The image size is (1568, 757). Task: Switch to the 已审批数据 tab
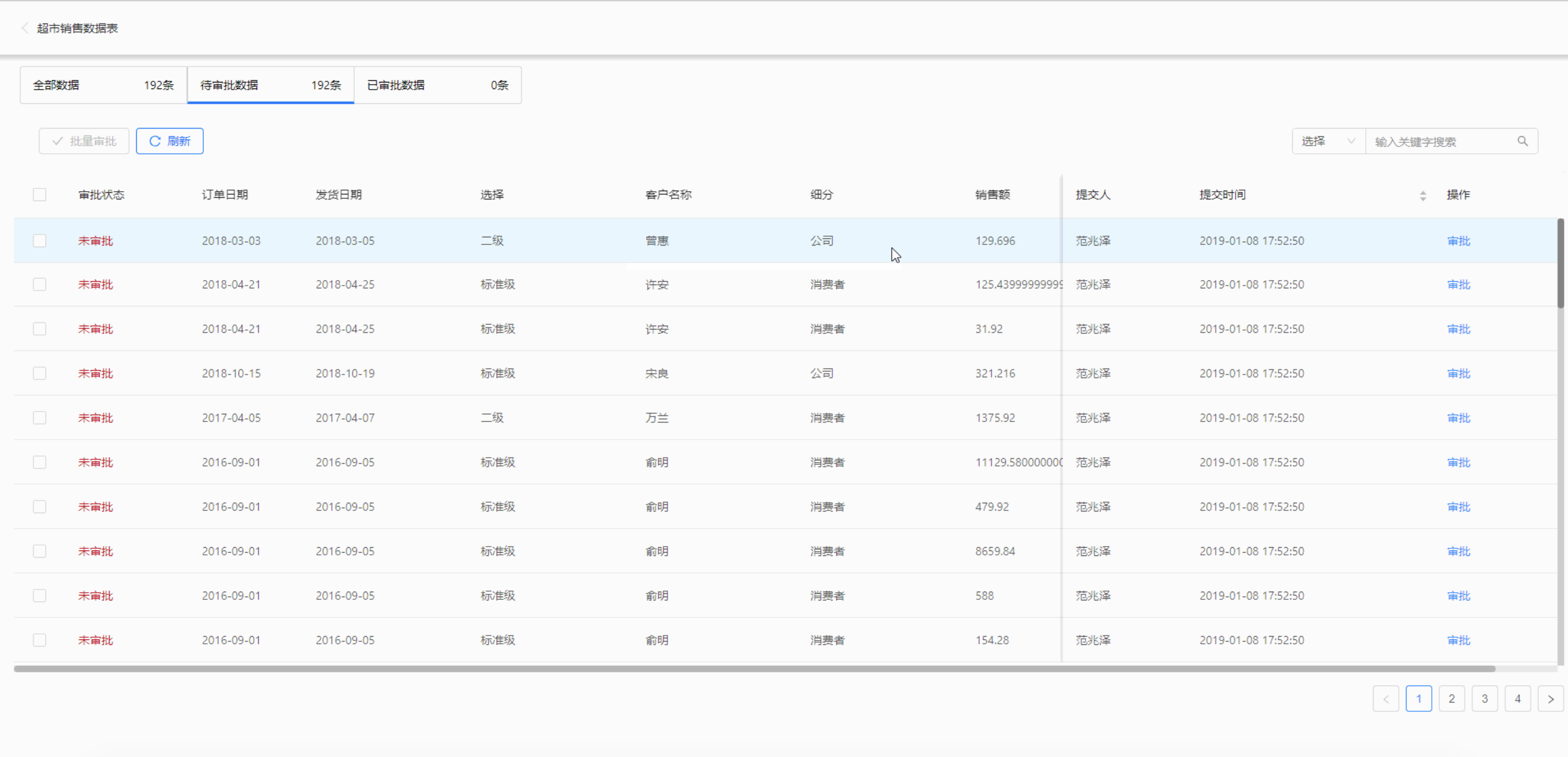(x=437, y=85)
